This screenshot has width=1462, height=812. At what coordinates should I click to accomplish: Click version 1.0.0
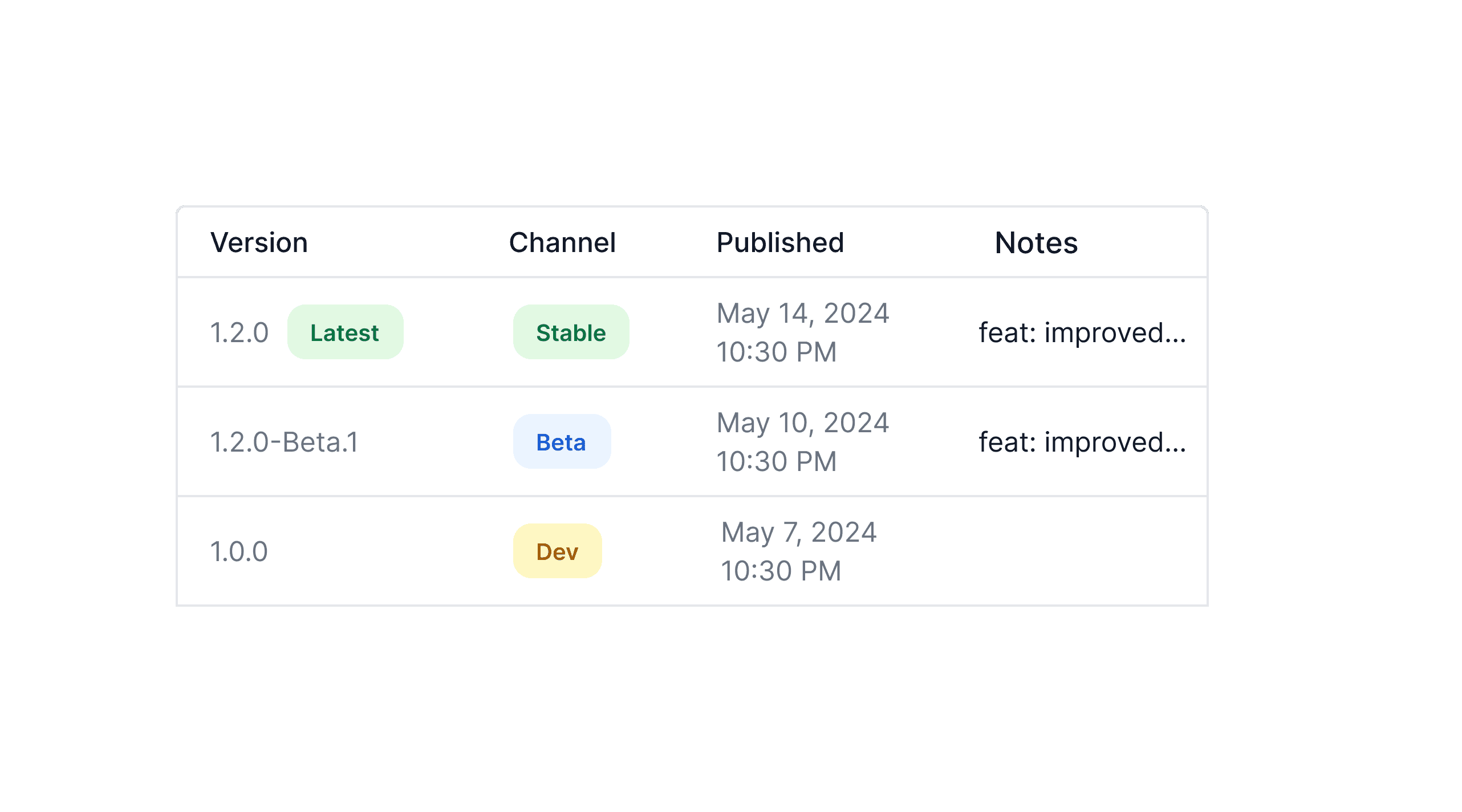(x=239, y=550)
